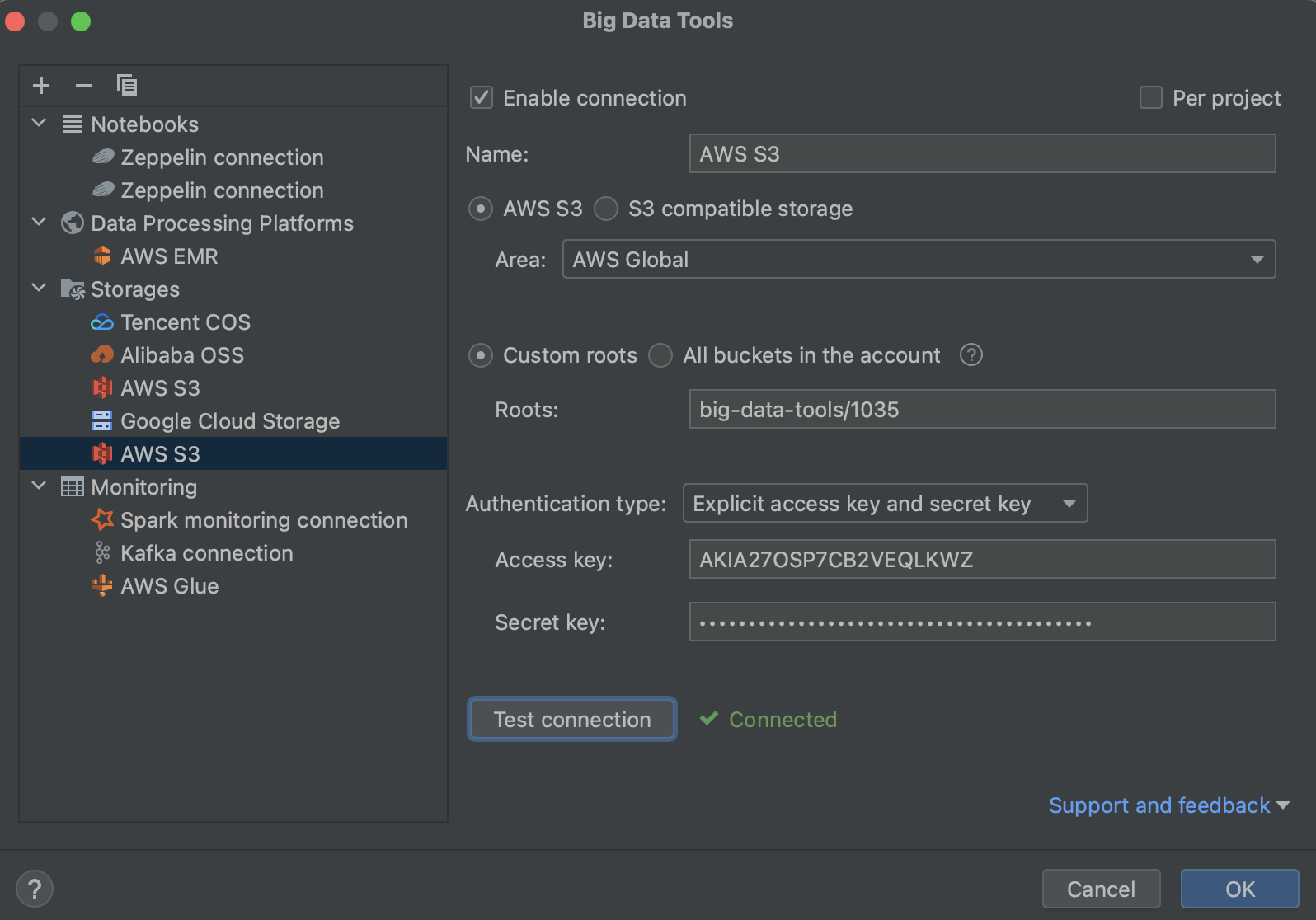Click the Data Processing Platforms globe icon
Image resolution: width=1316 pixels, height=920 pixels.
tap(73, 223)
